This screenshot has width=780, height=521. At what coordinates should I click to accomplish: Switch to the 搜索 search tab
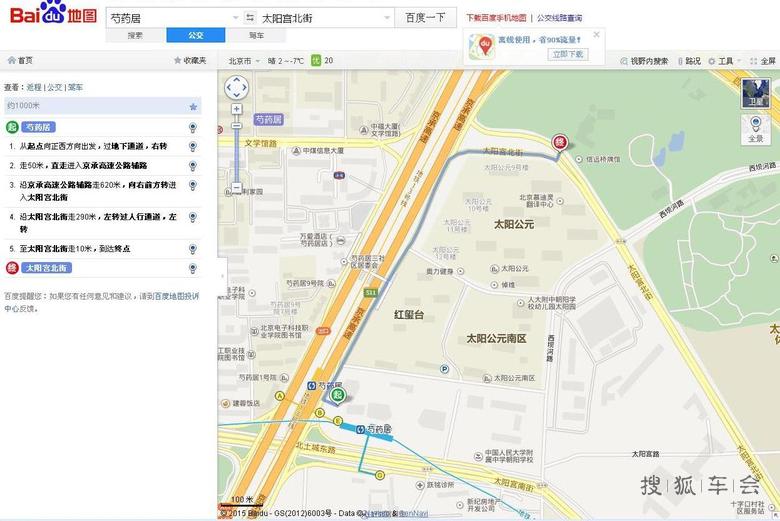tap(136, 36)
